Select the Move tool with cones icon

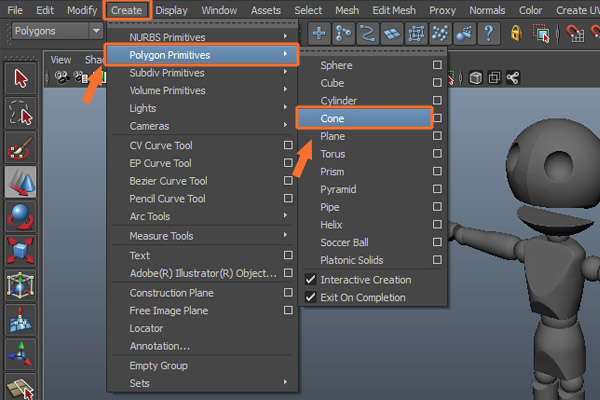(21, 182)
